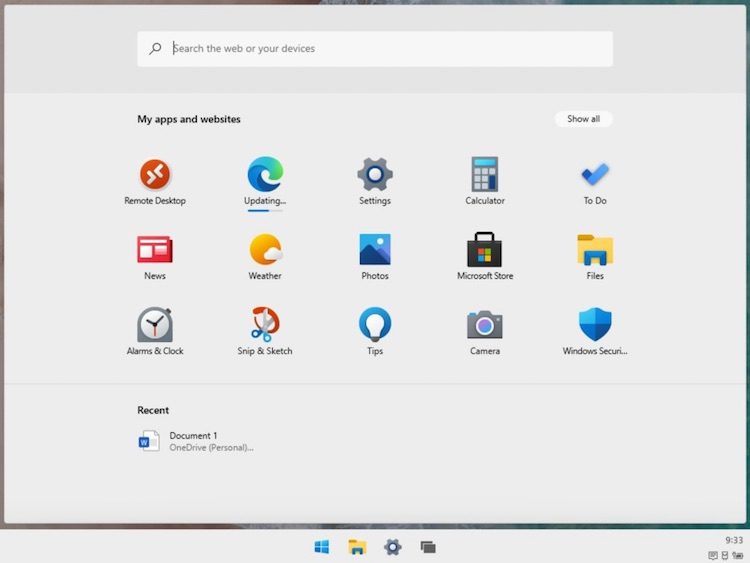Open the Files app in the grid
The width and height of the screenshot is (750, 563).
pos(595,250)
